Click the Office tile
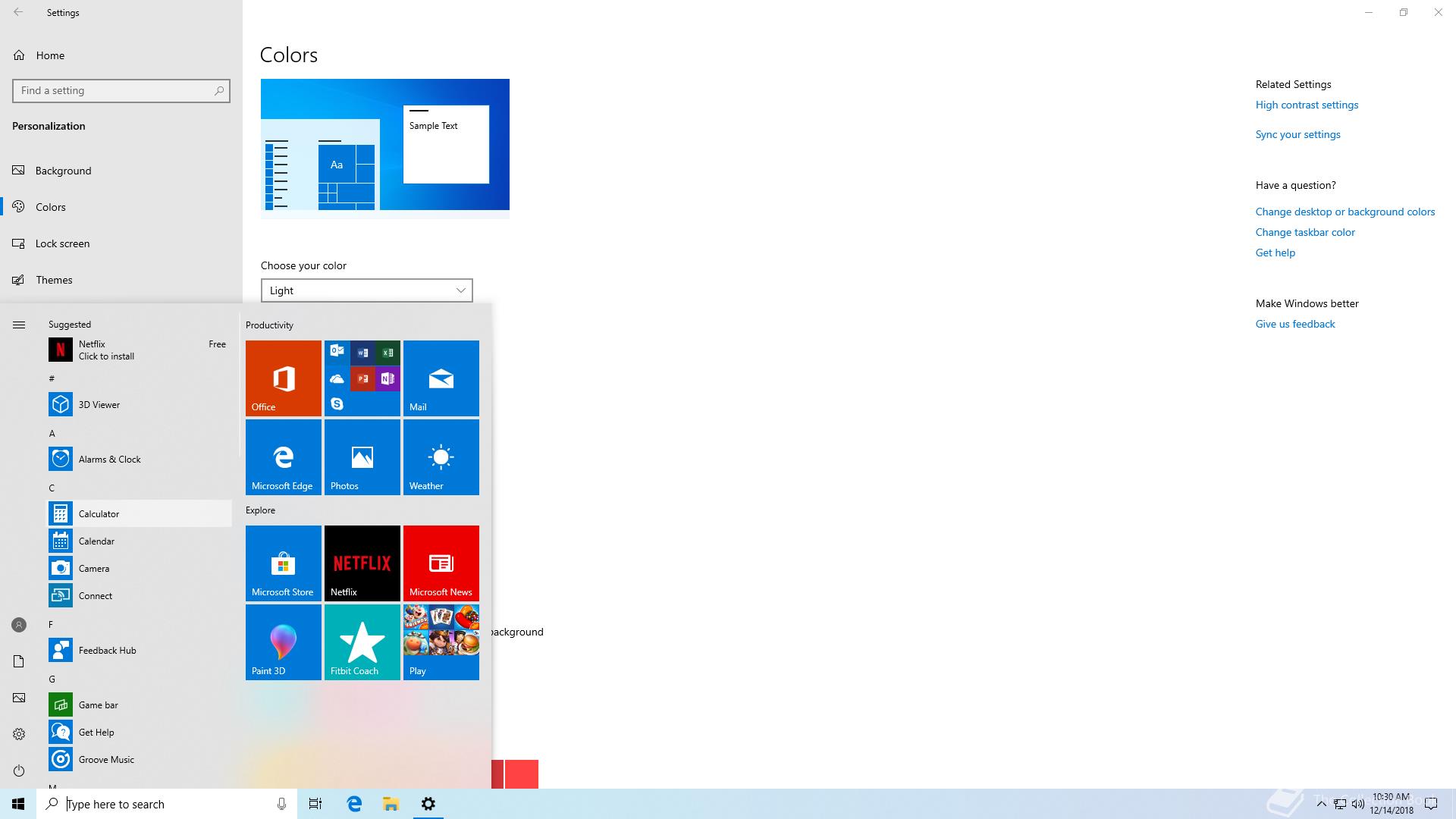The width and height of the screenshot is (1456, 819). pyautogui.click(x=284, y=378)
